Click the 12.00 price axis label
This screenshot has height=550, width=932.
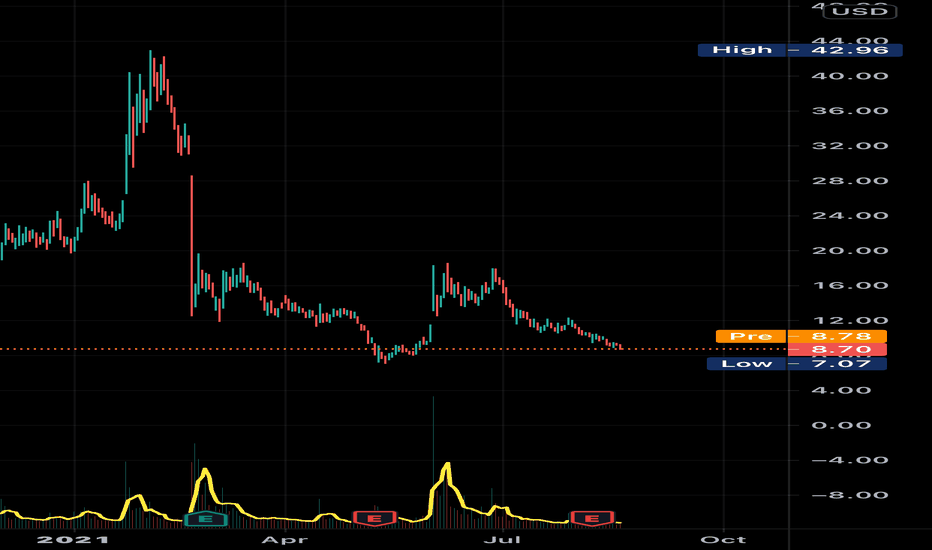pos(850,320)
